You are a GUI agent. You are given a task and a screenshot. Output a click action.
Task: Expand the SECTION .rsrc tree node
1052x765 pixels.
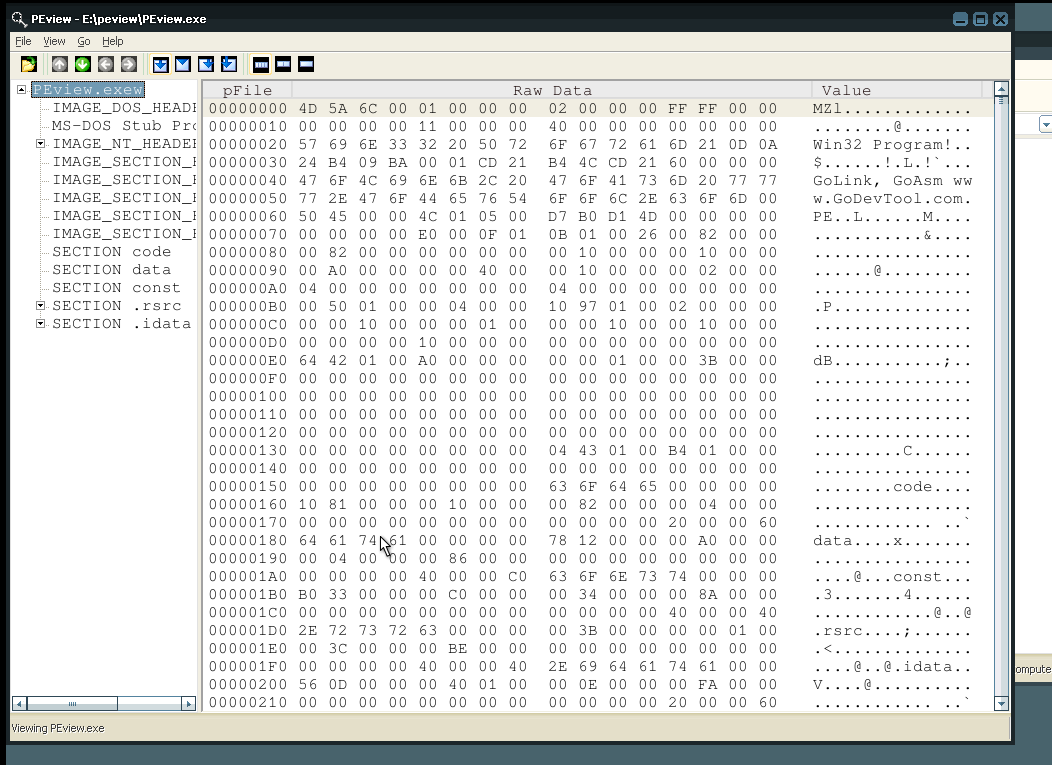40,305
